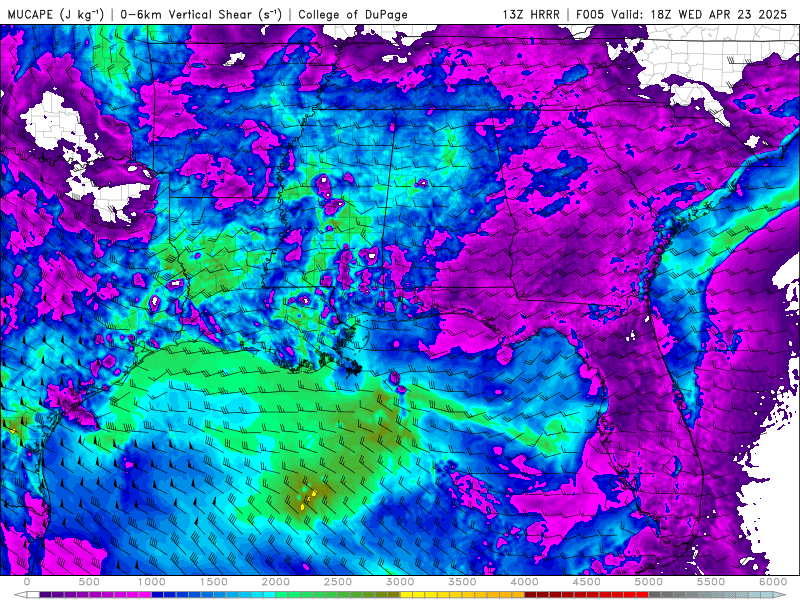Click the dark blue swatch below 1000
The width and height of the screenshot is (800, 600).
click(158, 594)
